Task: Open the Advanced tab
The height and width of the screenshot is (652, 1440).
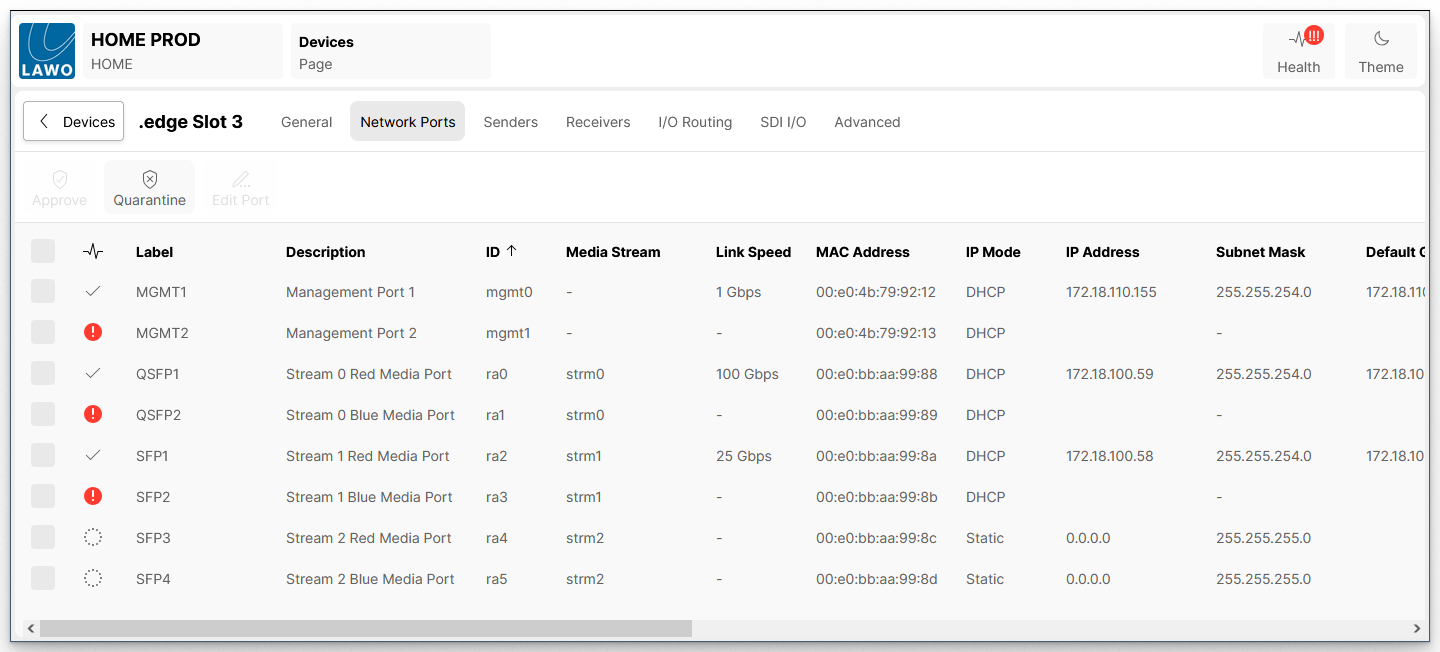Action: point(867,122)
